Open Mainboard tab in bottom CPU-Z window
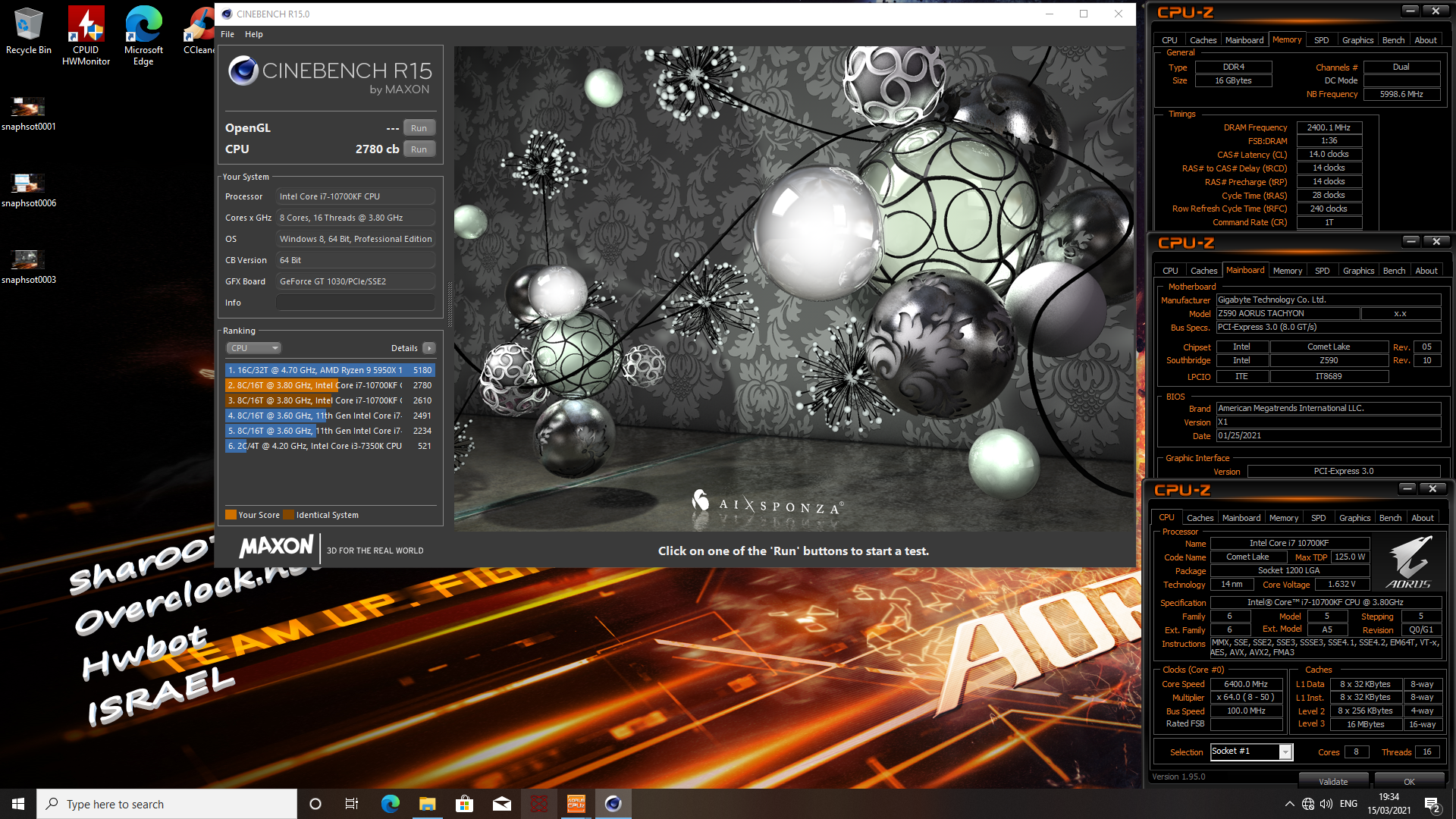This screenshot has width=1456, height=819. 1241,518
